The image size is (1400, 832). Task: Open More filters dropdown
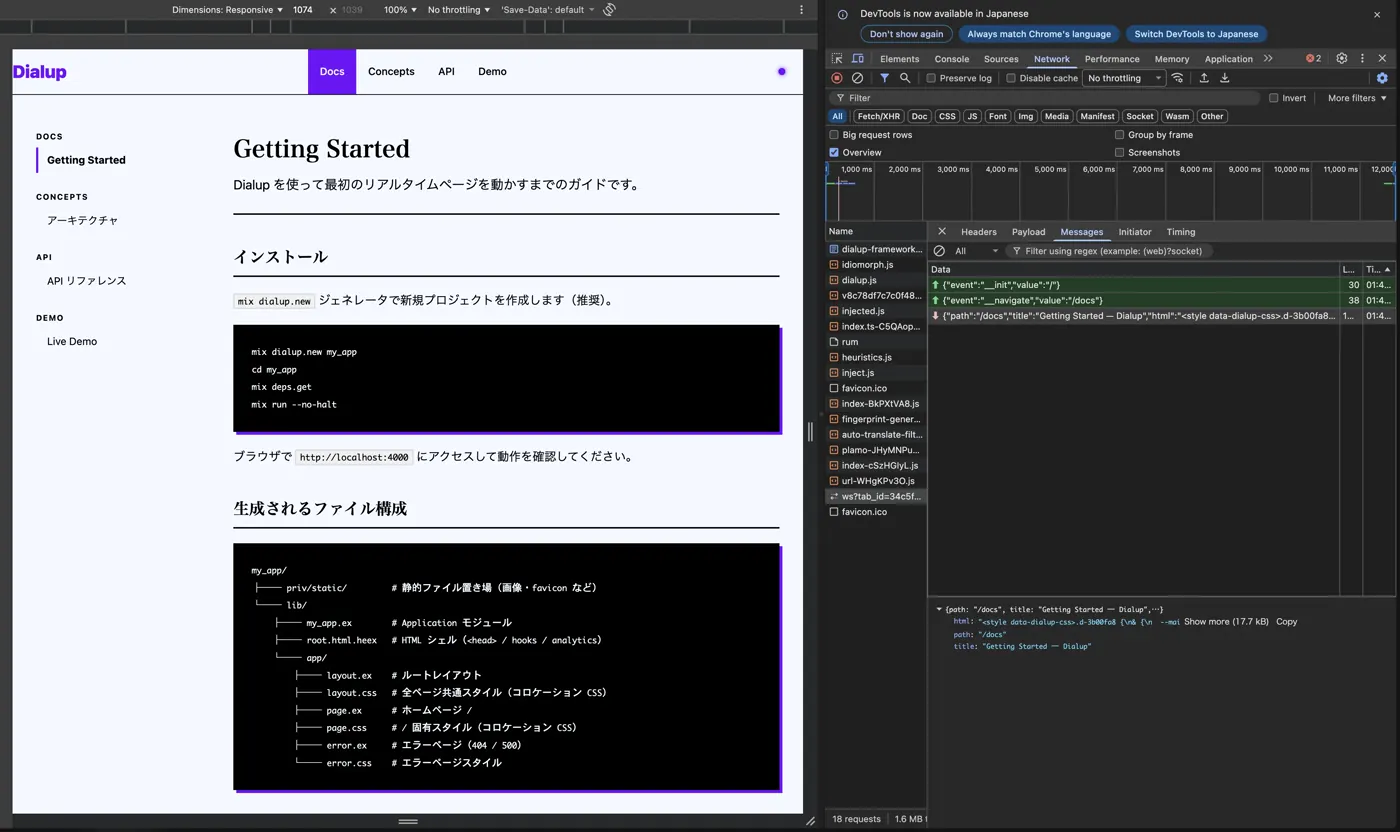pyautogui.click(x=1357, y=98)
